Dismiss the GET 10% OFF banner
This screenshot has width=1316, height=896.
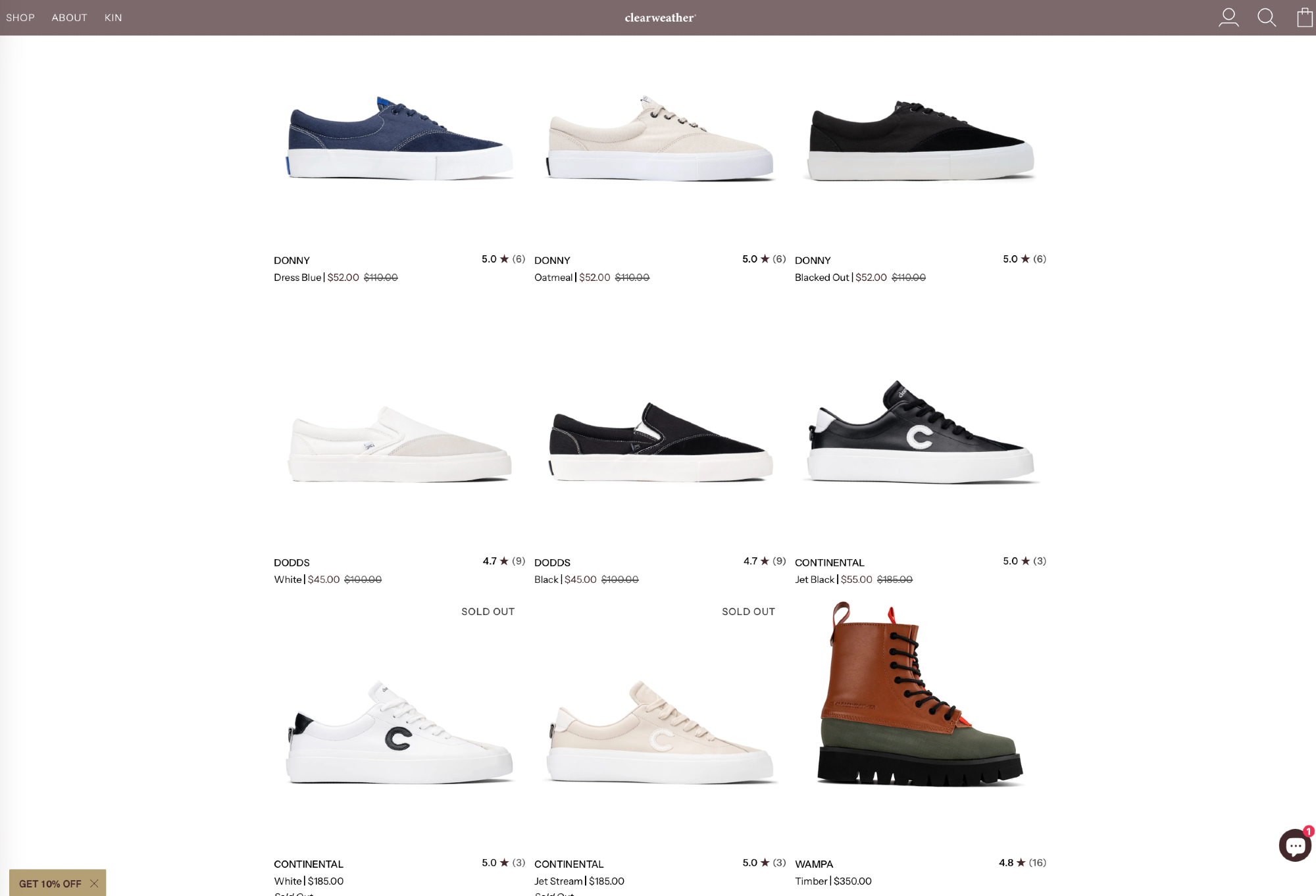point(94,884)
